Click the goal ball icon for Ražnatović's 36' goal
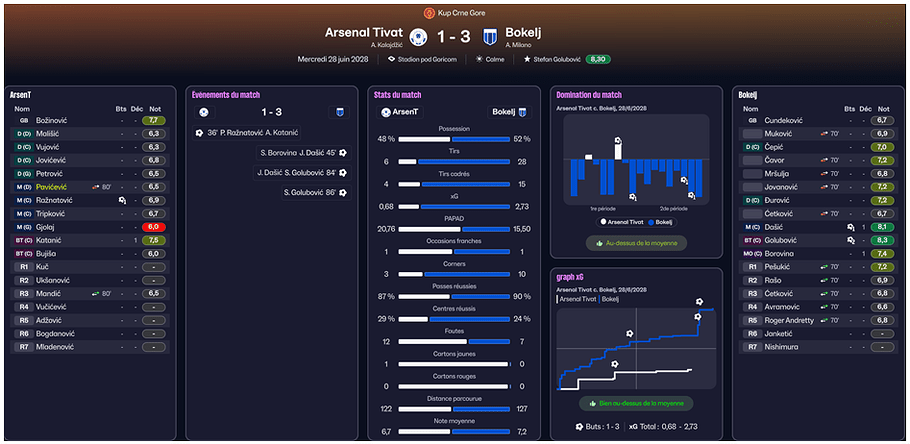 click(x=200, y=132)
